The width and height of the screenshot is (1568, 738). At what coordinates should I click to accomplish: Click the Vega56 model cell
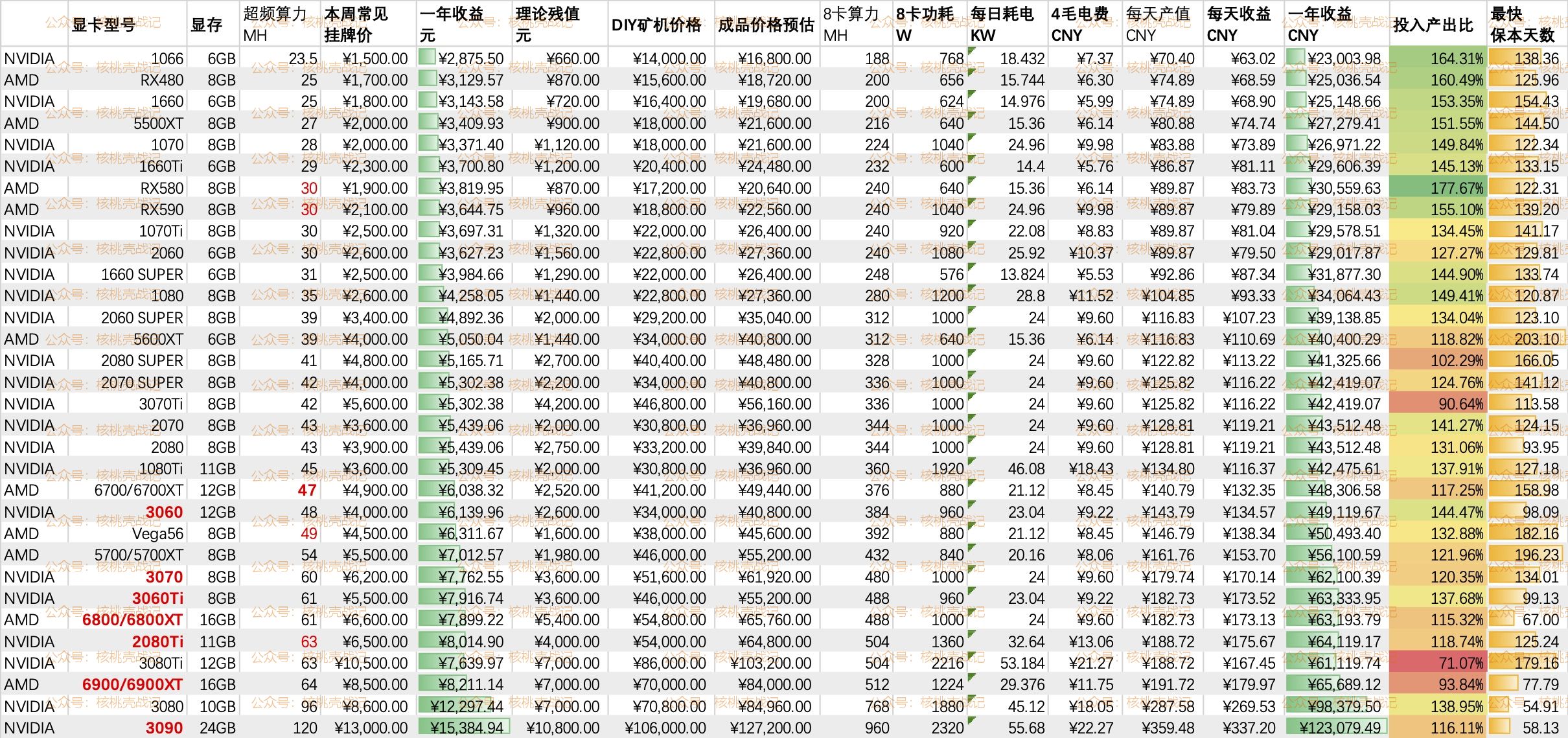pyautogui.click(x=157, y=533)
